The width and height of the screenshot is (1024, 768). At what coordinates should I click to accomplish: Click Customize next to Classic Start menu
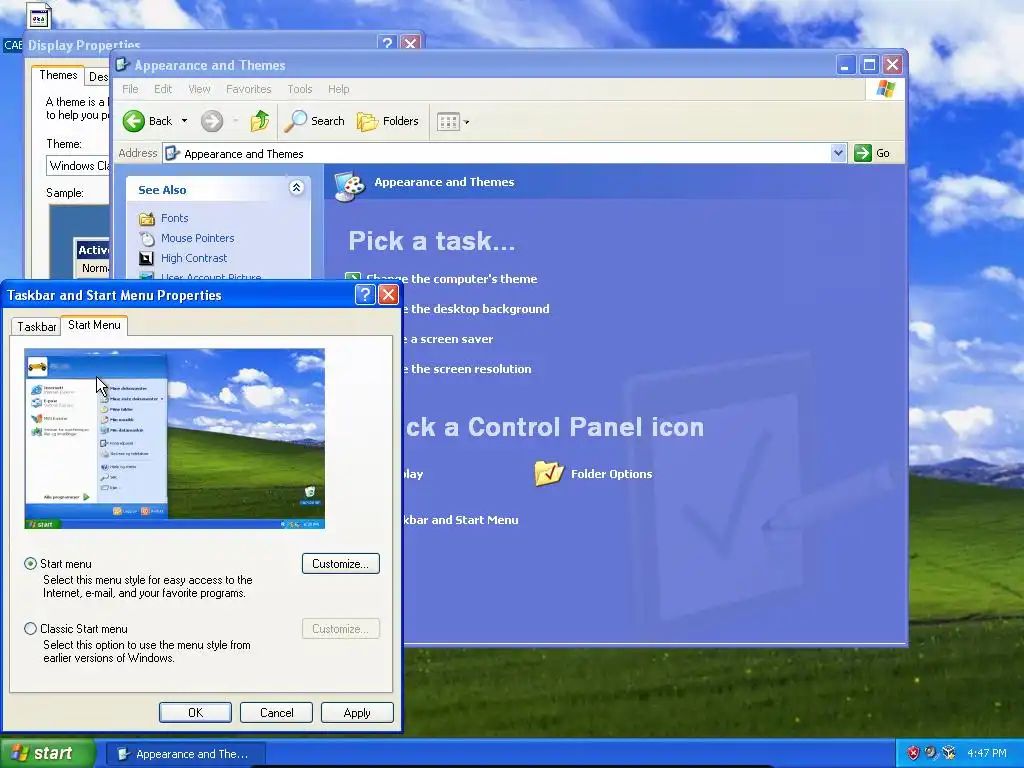coord(341,629)
